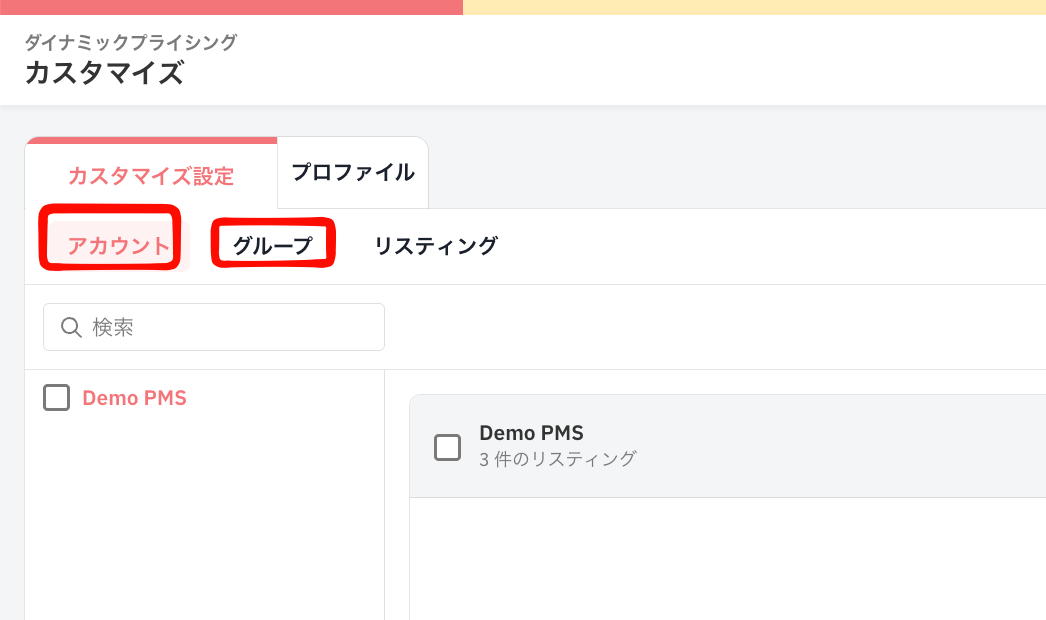The height and width of the screenshot is (620, 1046).
Task: Check the Demo PMS card header checkbox
Action: click(x=448, y=447)
